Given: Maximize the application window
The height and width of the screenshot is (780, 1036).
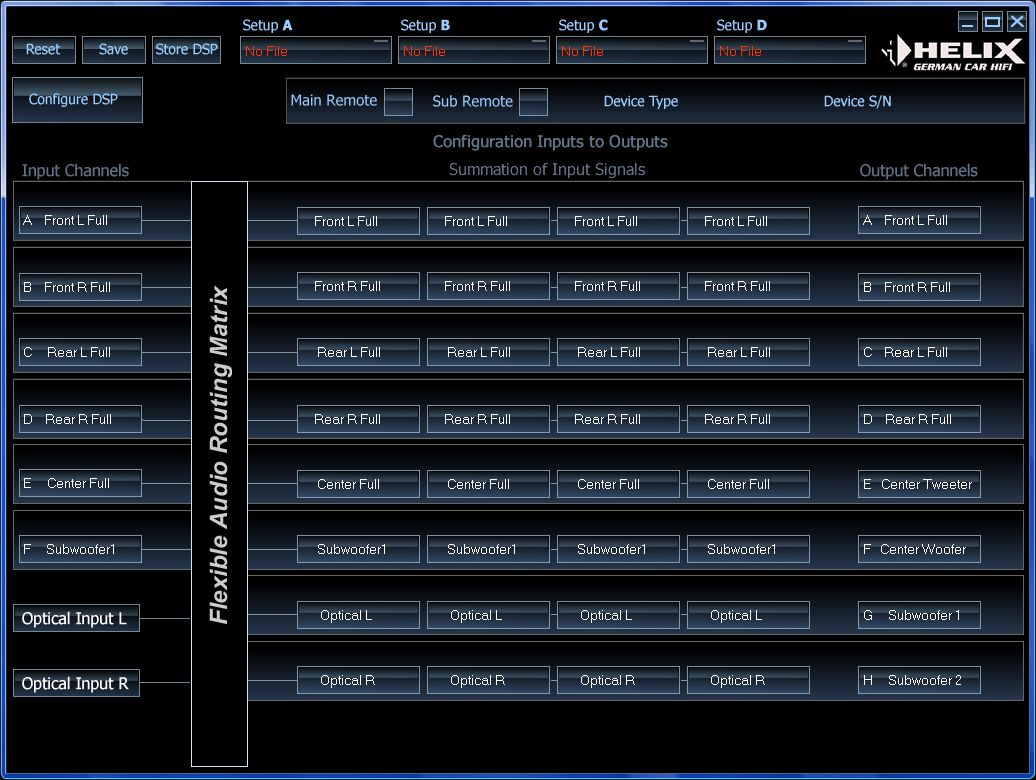Looking at the screenshot, I should [x=992, y=22].
